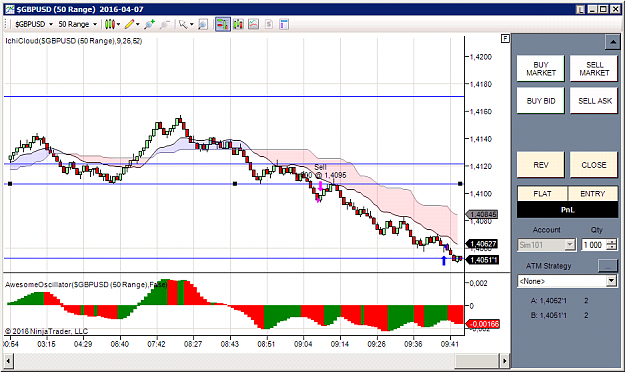Screen dimensions: 625x374
Task: Select the candlestick chart style icon
Action: coord(110,24)
